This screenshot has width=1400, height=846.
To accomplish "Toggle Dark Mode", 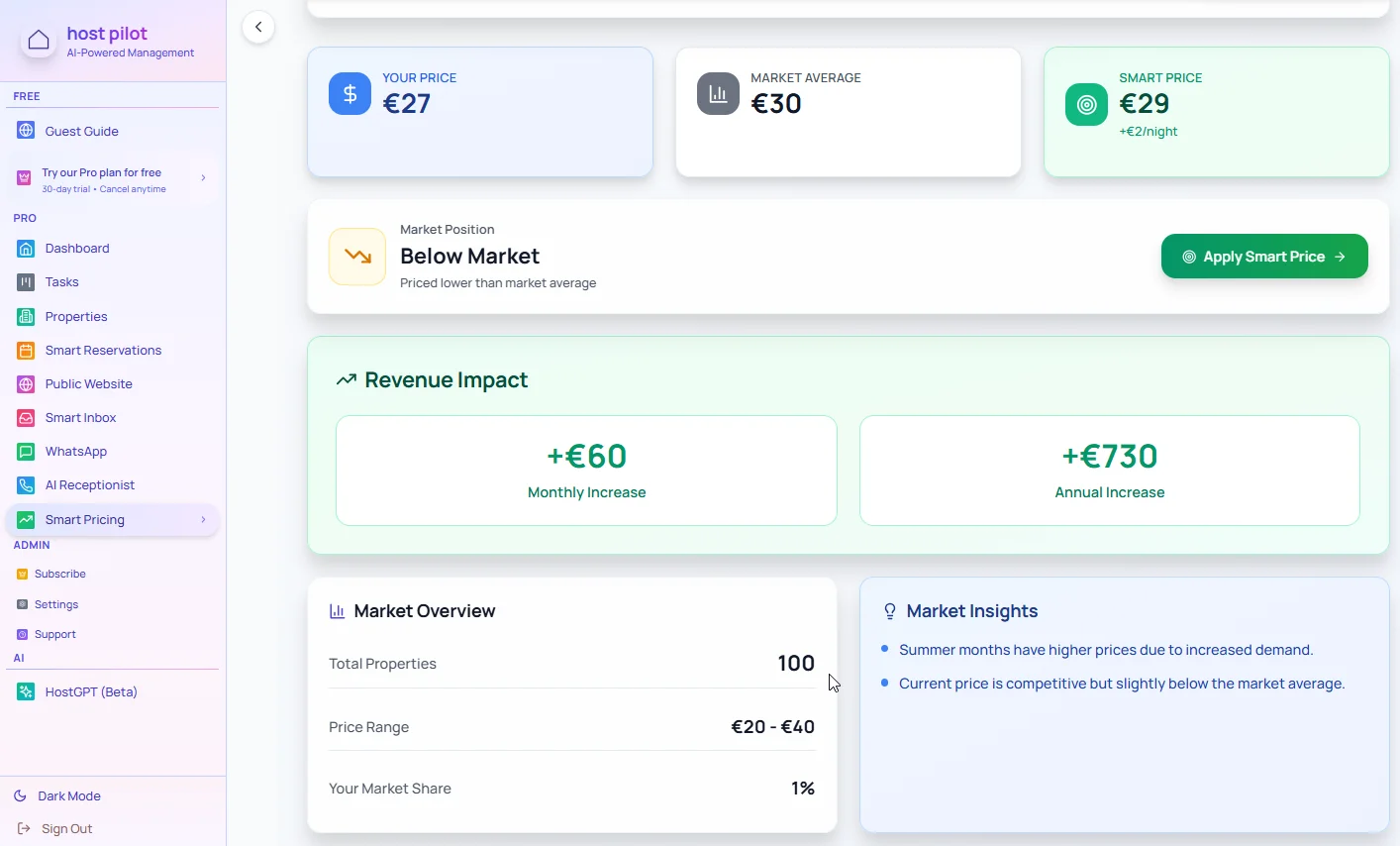I will point(68,795).
